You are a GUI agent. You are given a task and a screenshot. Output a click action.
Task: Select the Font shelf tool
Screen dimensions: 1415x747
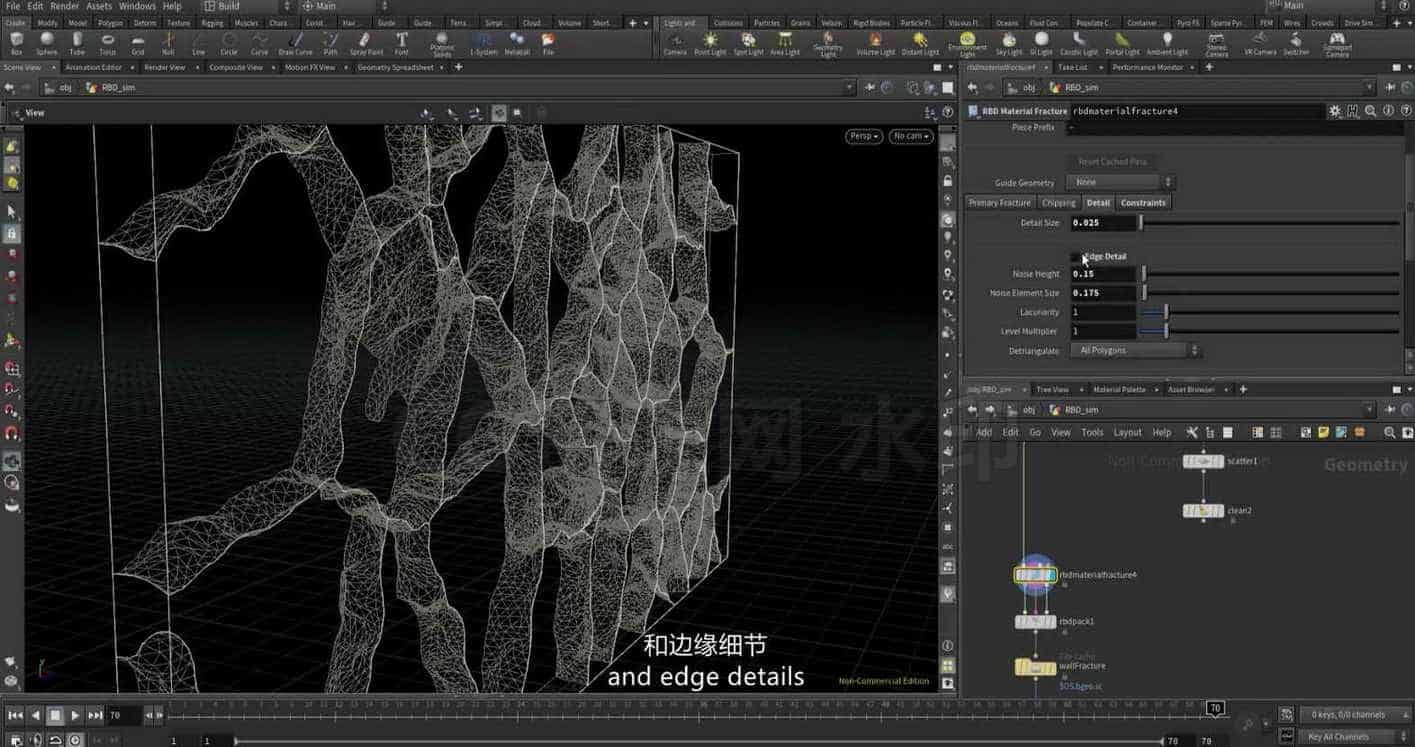pos(401,43)
